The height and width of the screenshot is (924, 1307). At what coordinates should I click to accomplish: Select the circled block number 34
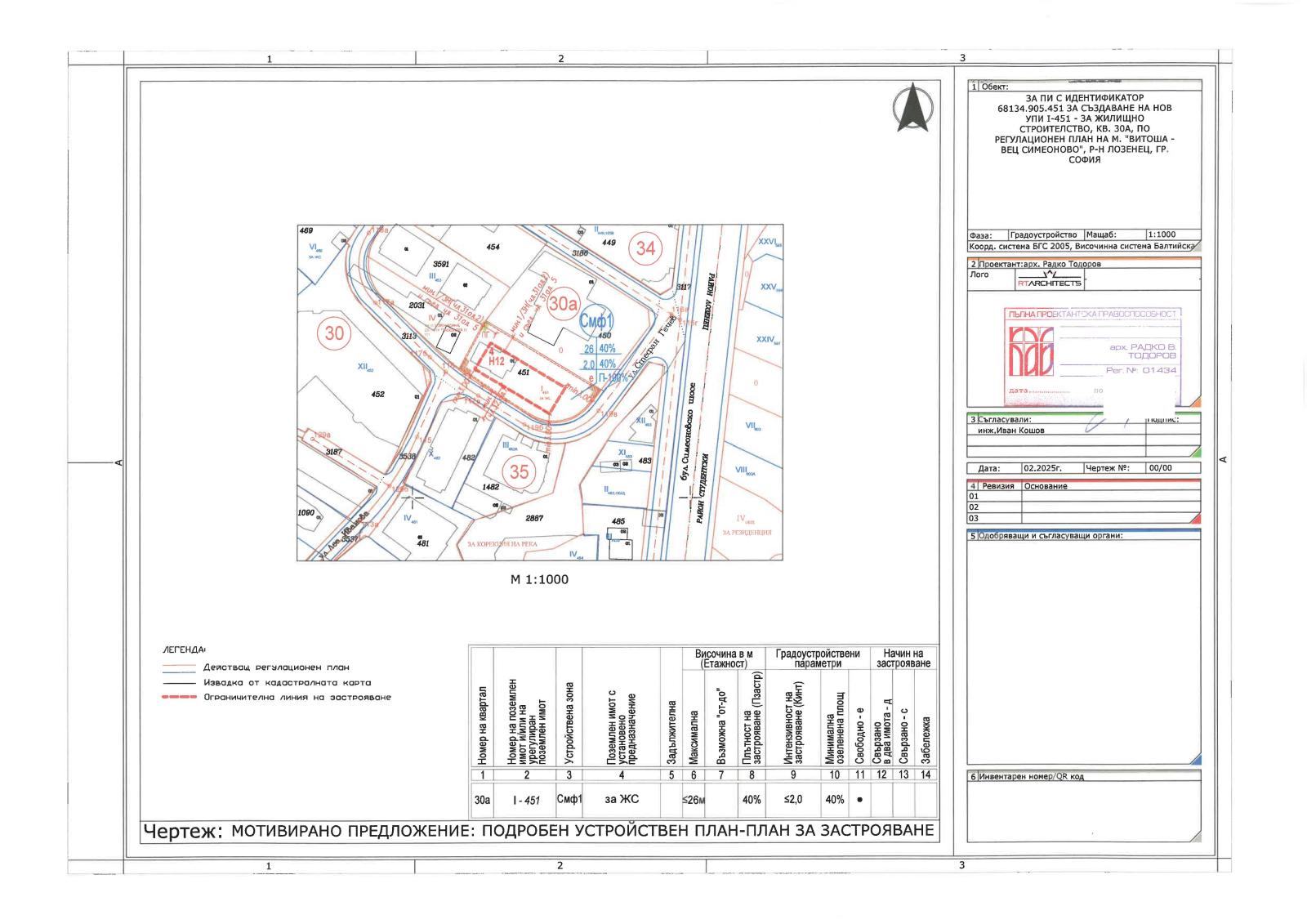[645, 248]
